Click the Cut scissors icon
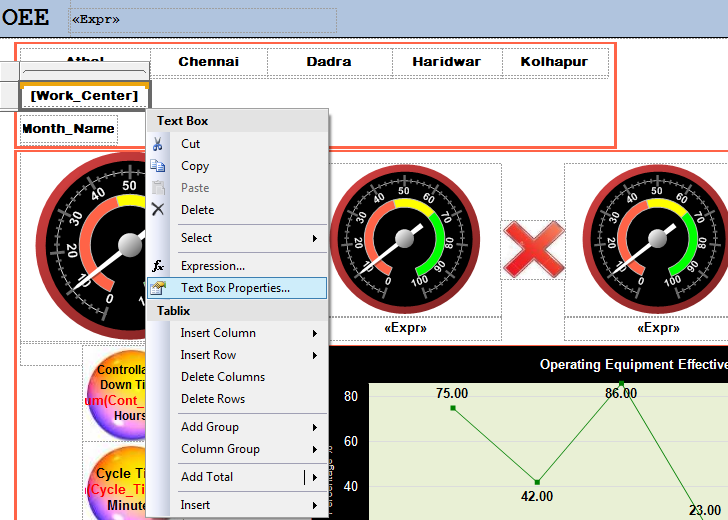Screen dimensions: 728x520 (x=157, y=144)
